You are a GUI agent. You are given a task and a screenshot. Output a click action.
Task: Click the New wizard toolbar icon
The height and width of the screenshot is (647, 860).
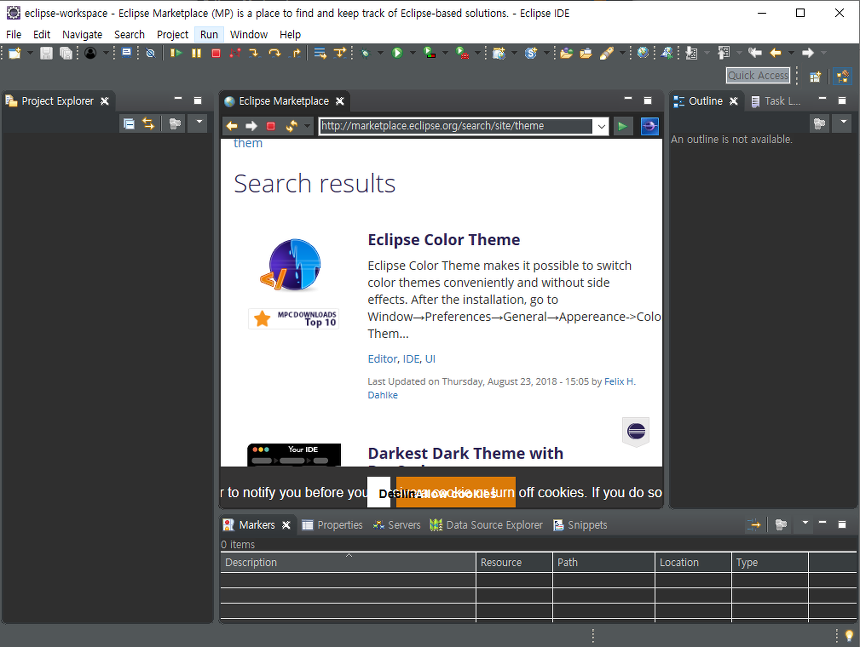[x=14, y=53]
